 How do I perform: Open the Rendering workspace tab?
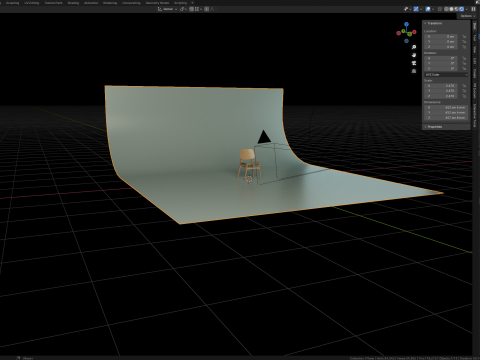(110, 3)
